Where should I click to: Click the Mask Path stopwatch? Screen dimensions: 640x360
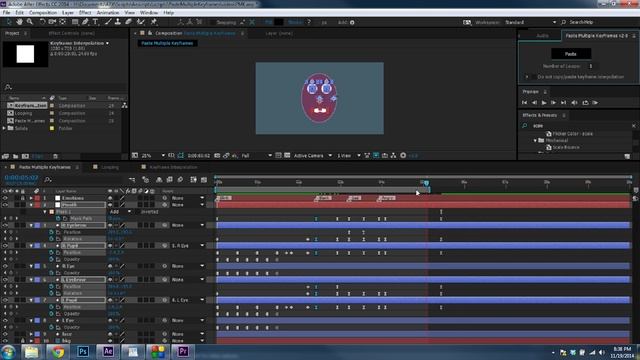[x=58, y=218]
